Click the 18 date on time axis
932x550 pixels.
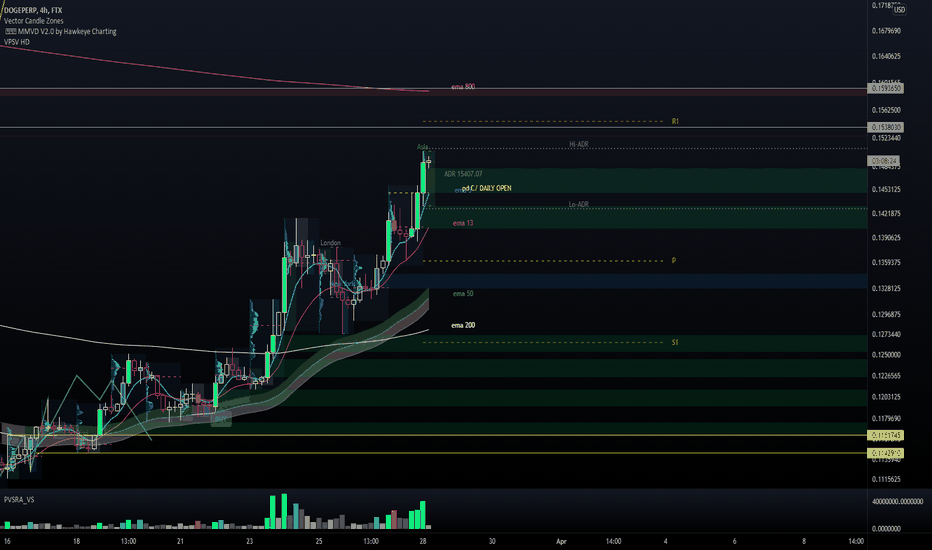click(x=76, y=542)
